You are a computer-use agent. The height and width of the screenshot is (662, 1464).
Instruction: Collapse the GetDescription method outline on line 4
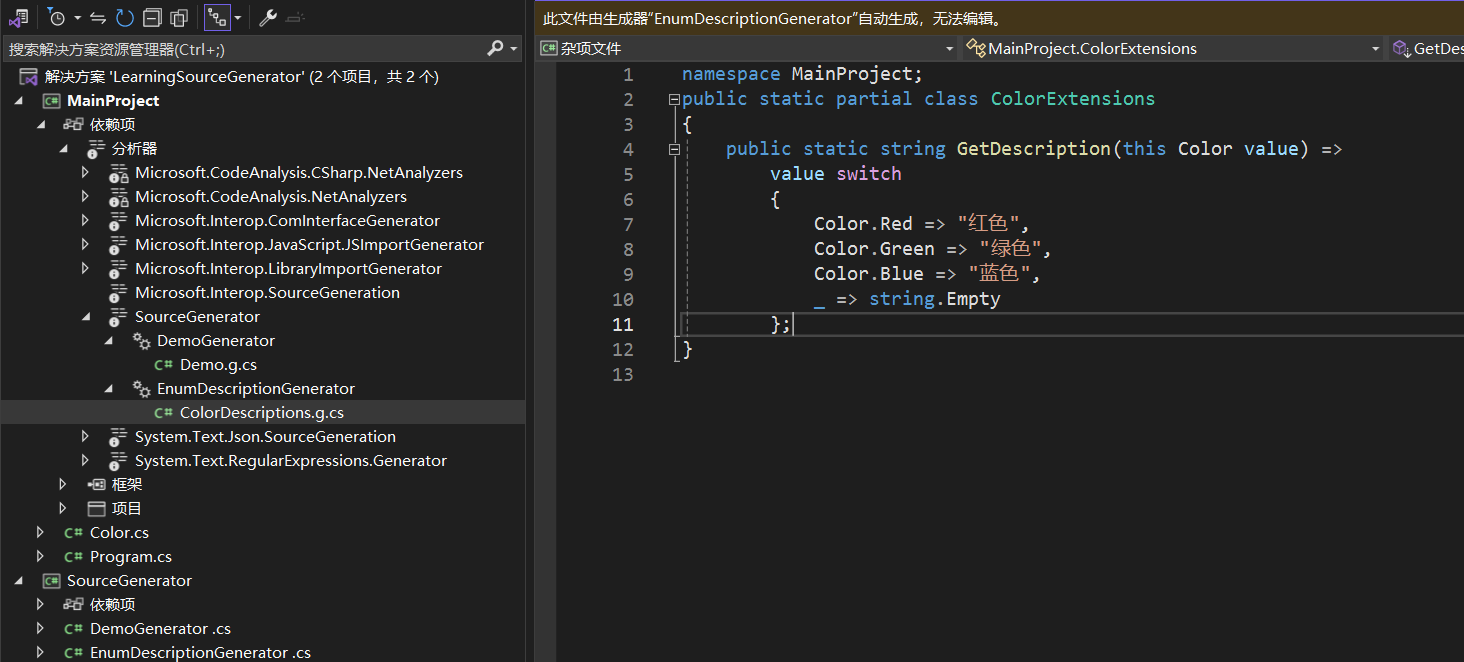(x=675, y=148)
